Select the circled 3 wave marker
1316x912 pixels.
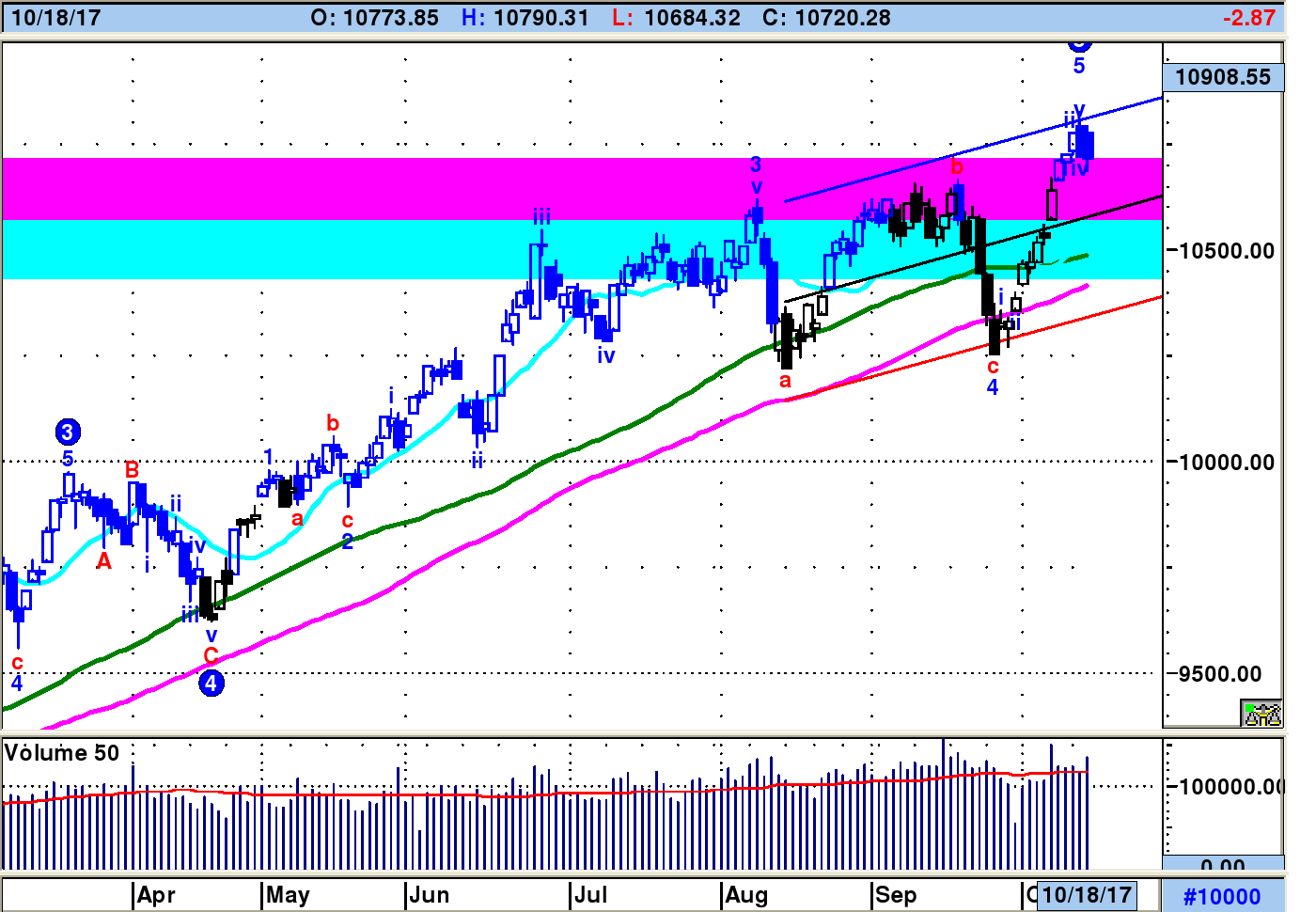pos(68,432)
